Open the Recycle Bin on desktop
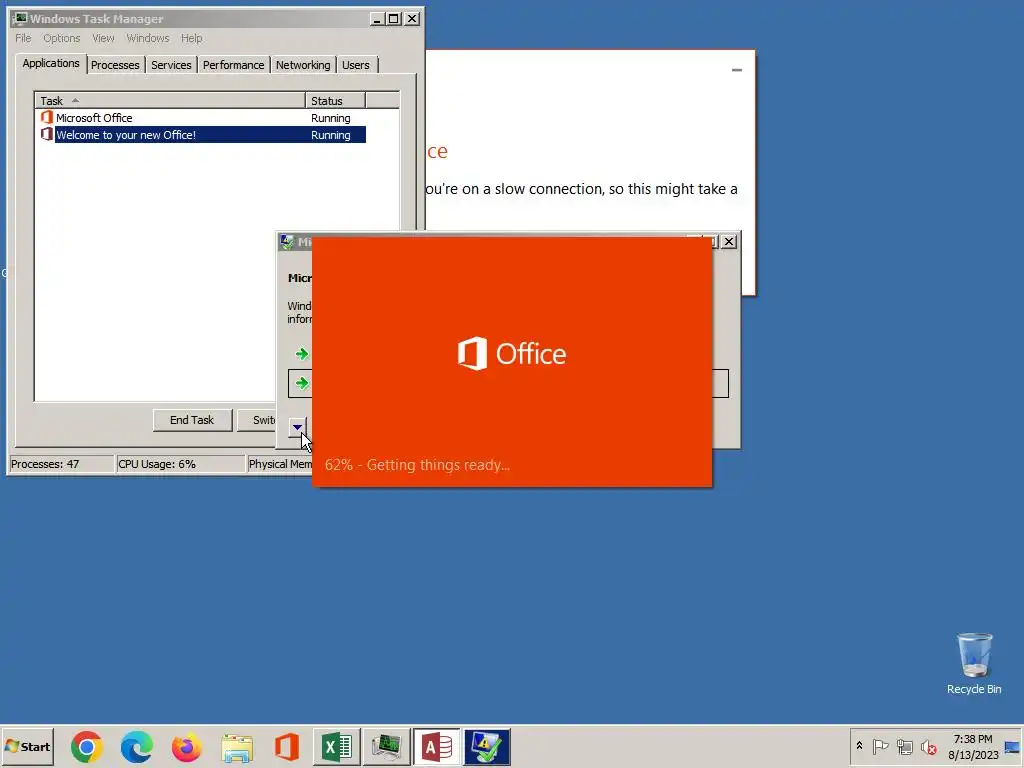This screenshot has height=768, width=1024. tap(974, 663)
